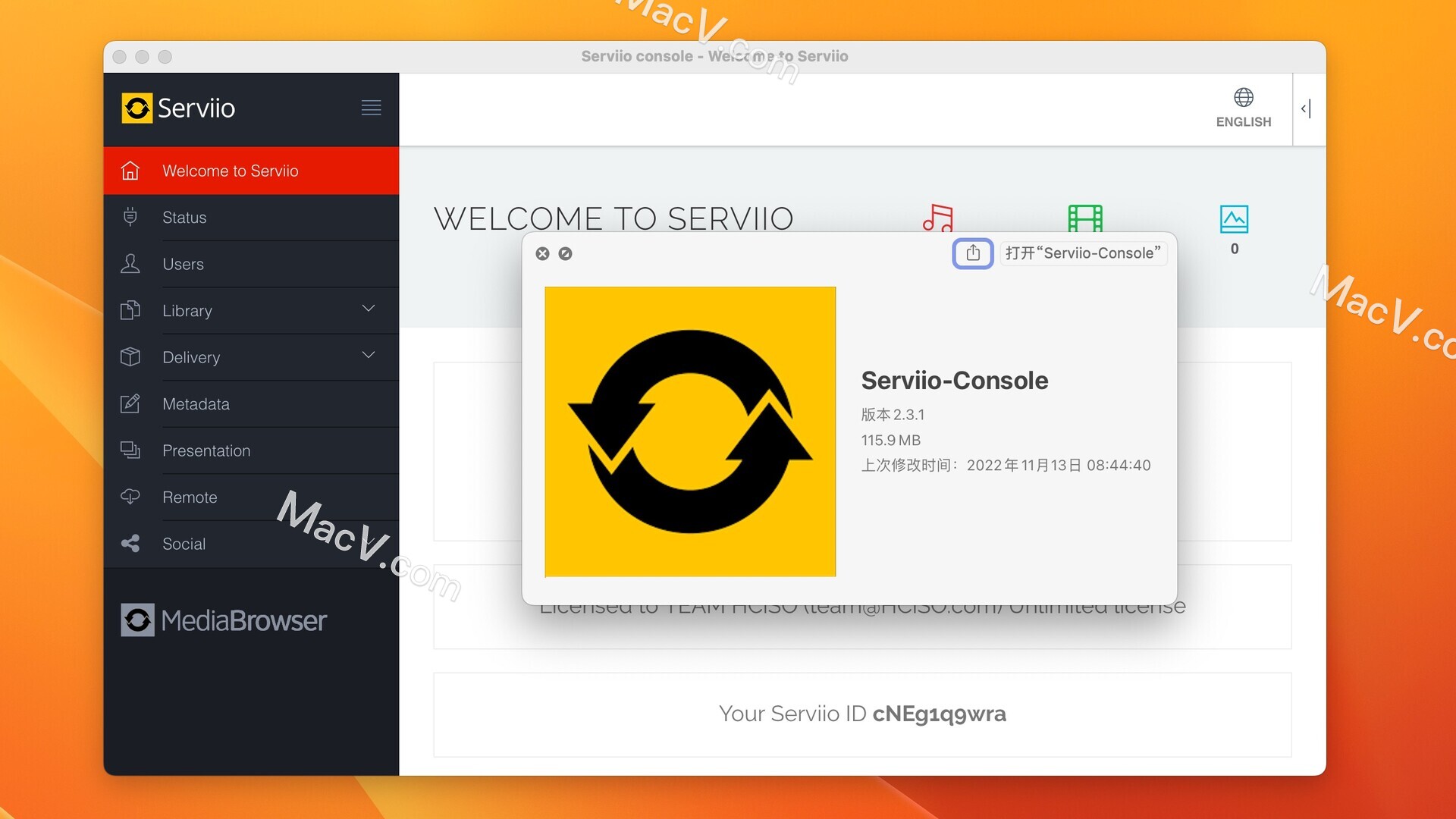
Task: Click the image count value 0
Action: (x=1235, y=249)
